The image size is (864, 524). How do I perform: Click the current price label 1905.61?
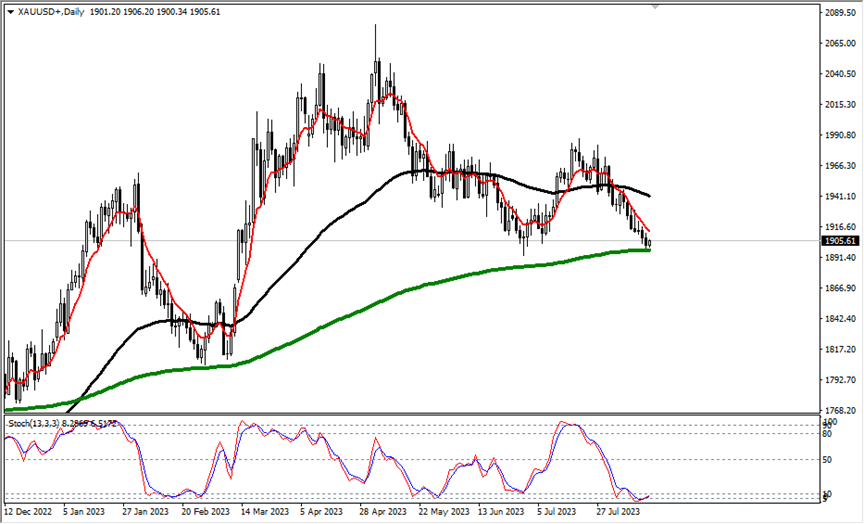[839, 241]
